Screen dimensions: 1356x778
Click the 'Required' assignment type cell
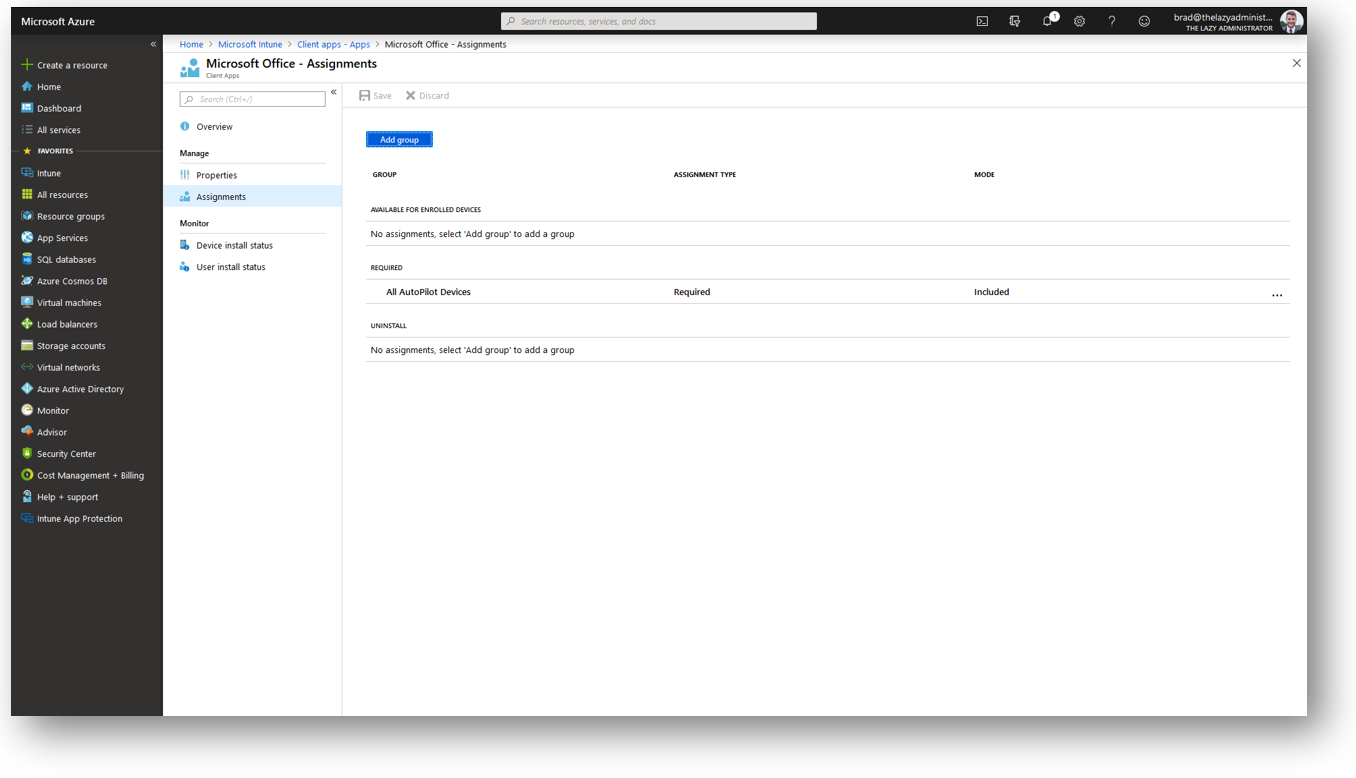[692, 292]
